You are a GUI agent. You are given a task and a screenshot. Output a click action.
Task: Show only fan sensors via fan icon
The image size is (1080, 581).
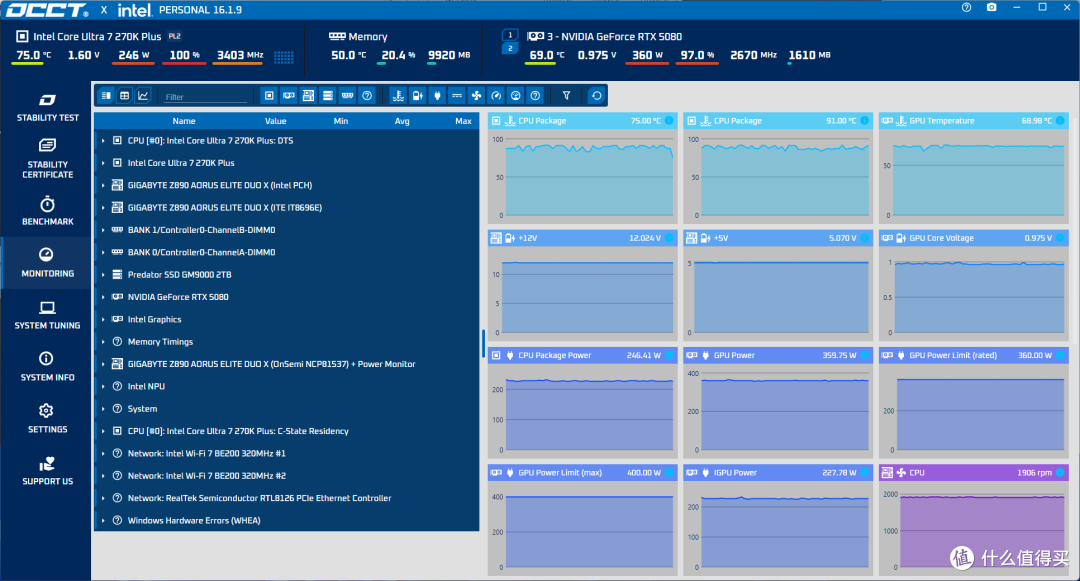tap(476, 96)
